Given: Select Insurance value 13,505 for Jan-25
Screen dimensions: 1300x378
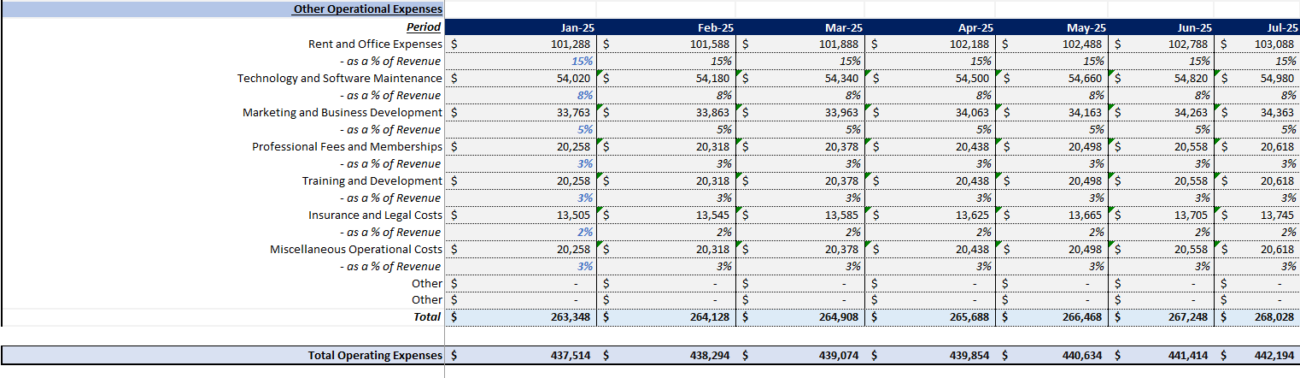Looking at the screenshot, I should click(x=521, y=214).
